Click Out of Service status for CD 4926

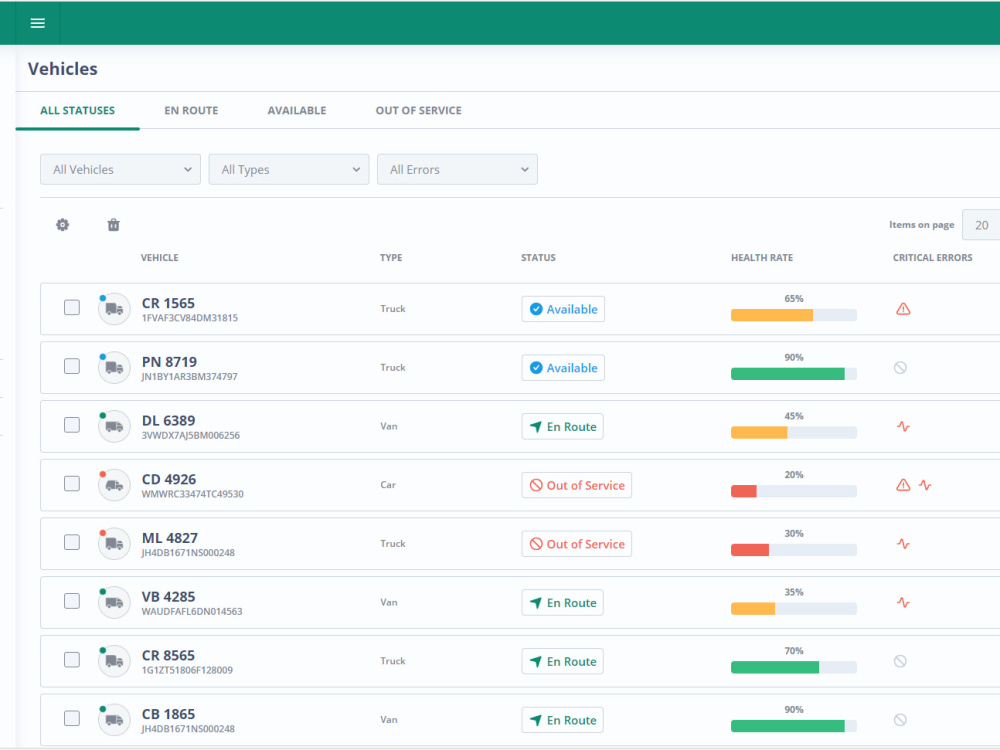pyautogui.click(x=577, y=485)
